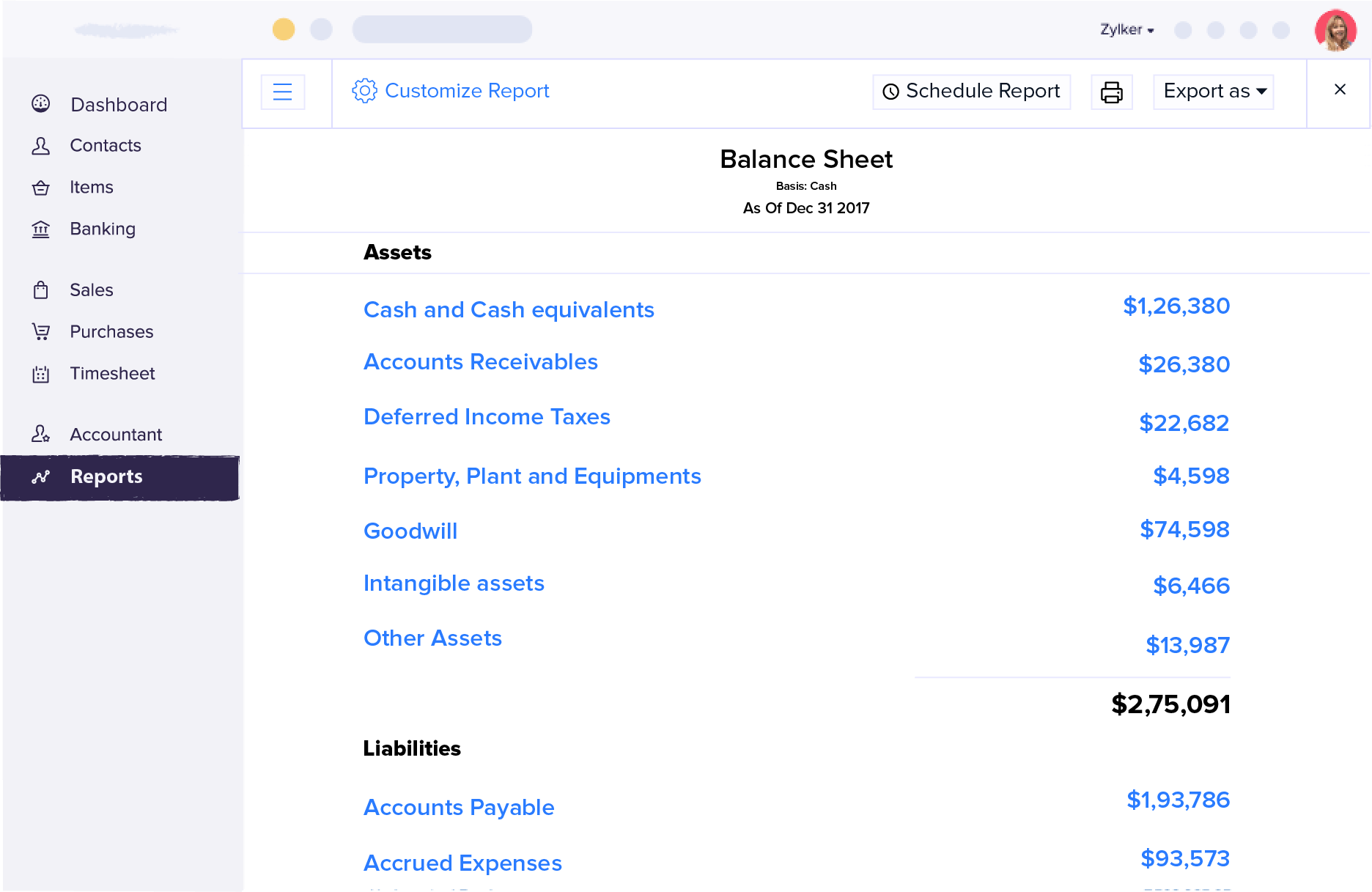Select Purchases in the navigation menu
Screen dimensions: 1372x892
111,331
